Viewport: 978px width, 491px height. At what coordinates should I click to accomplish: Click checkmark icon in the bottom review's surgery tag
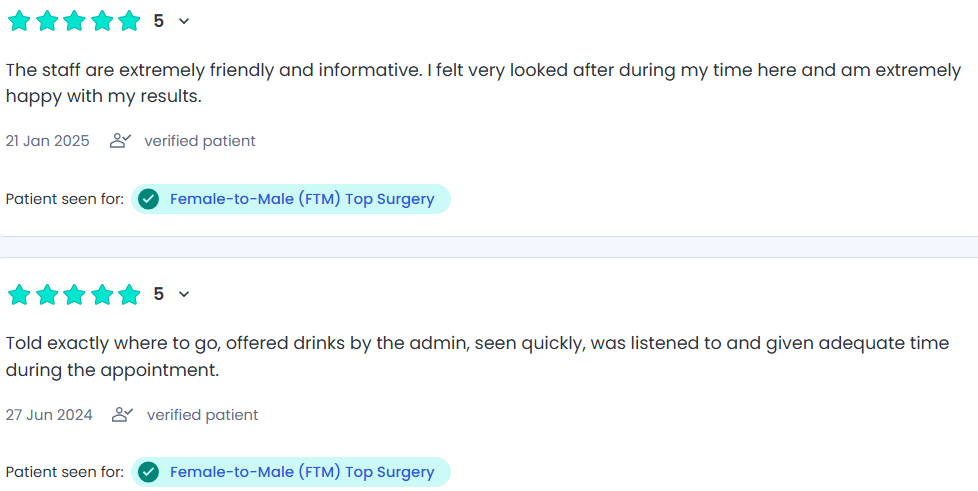coord(149,472)
